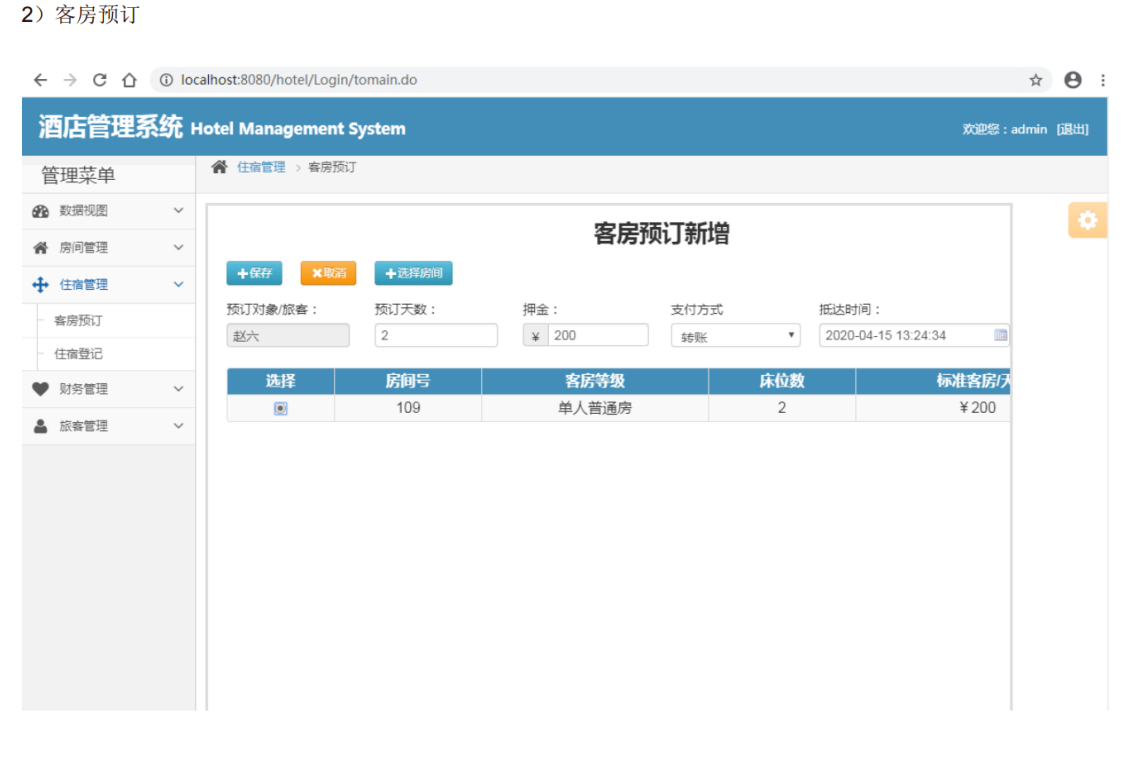Reload the page with refresh icon
Screen dimensions: 1140x765
click(x=100, y=80)
